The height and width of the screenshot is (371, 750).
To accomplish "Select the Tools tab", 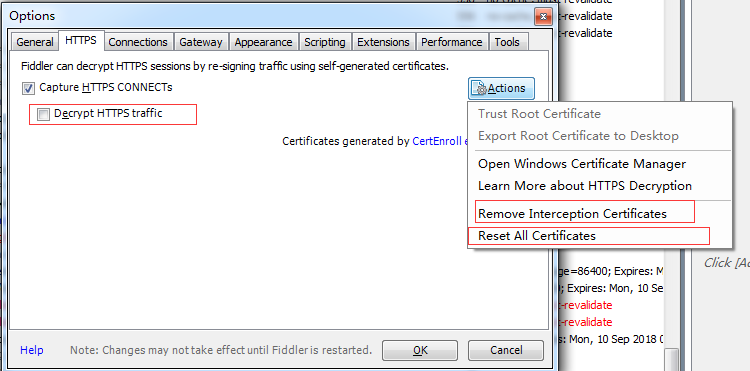I will (507, 42).
